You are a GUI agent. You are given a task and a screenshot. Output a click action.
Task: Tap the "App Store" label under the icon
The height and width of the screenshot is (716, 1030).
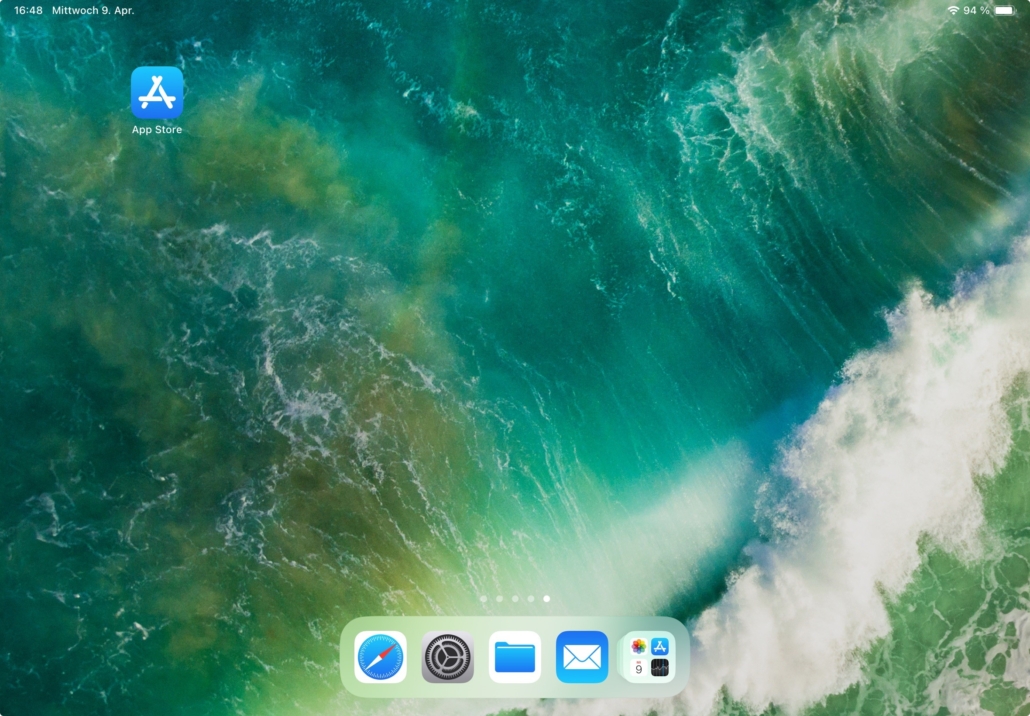157,130
